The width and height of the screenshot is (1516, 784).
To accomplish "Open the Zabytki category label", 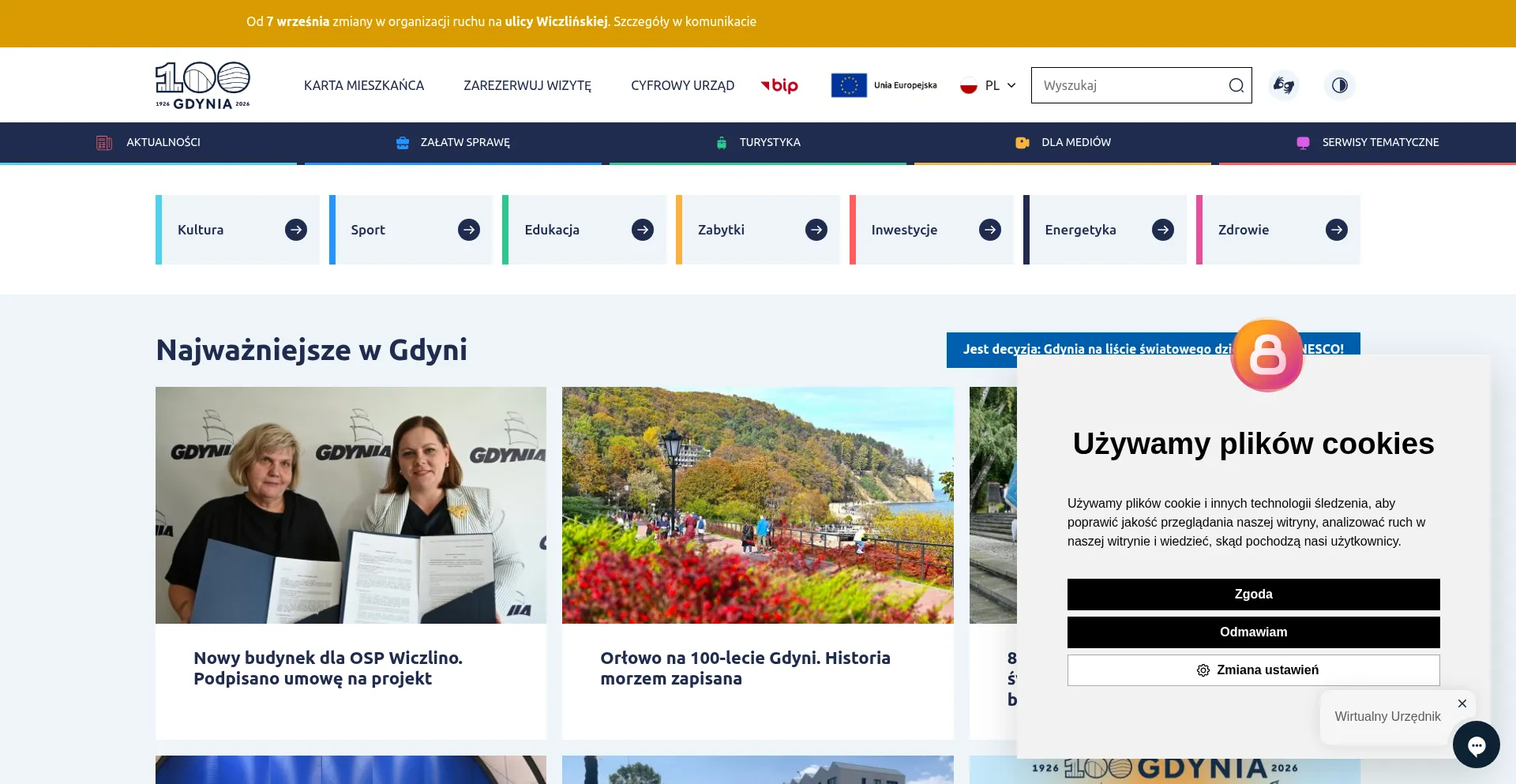I will pyautogui.click(x=721, y=230).
